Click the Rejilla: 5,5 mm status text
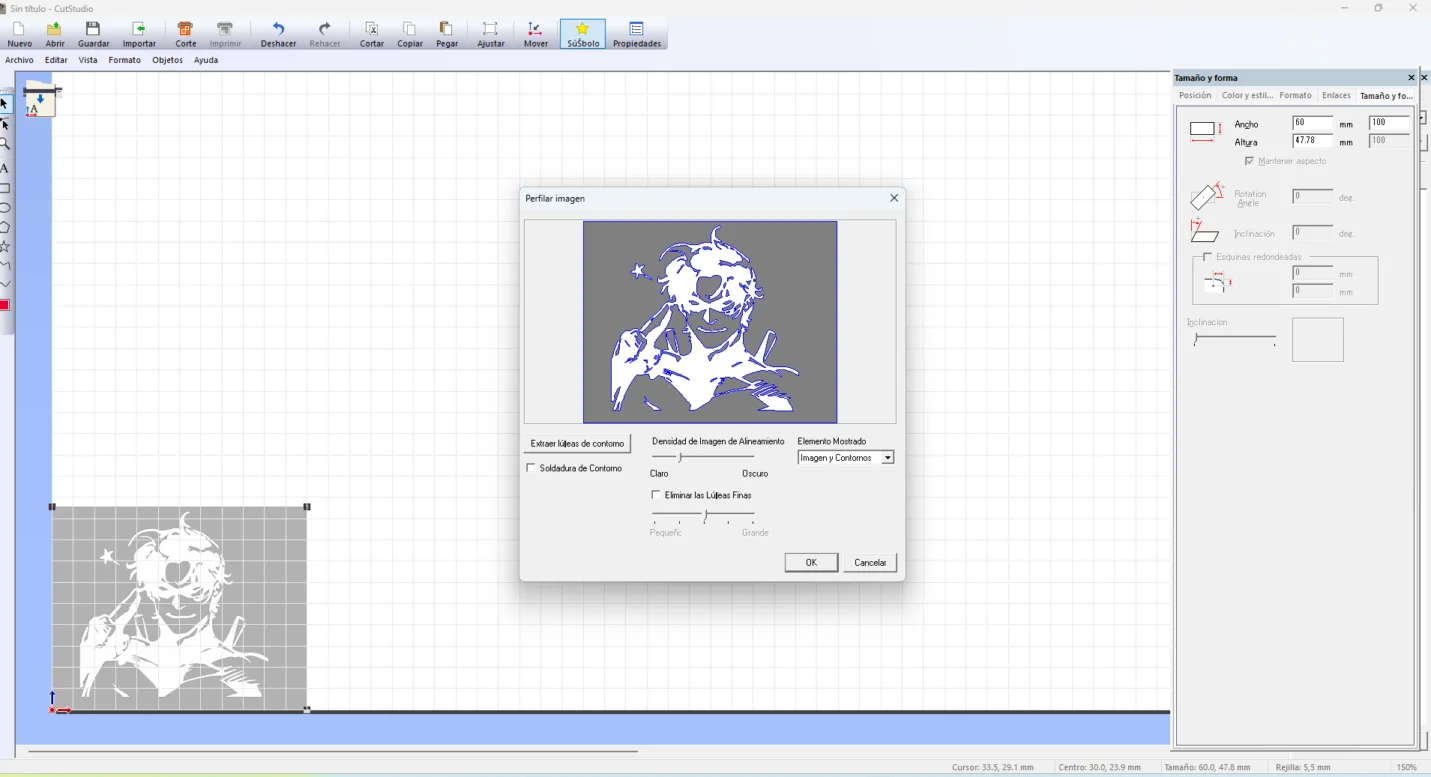This screenshot has height=777, width=1431. 1302,767
